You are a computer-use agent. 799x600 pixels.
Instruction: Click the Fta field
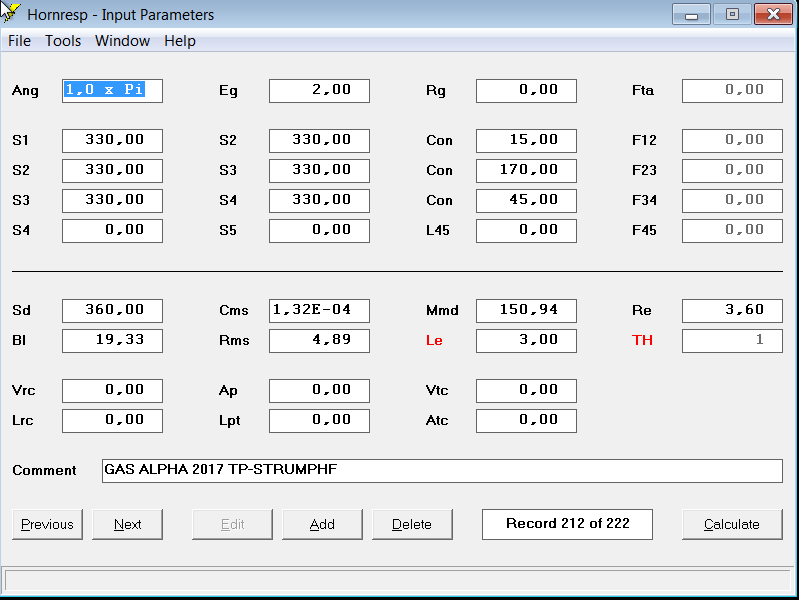[732, 91]
